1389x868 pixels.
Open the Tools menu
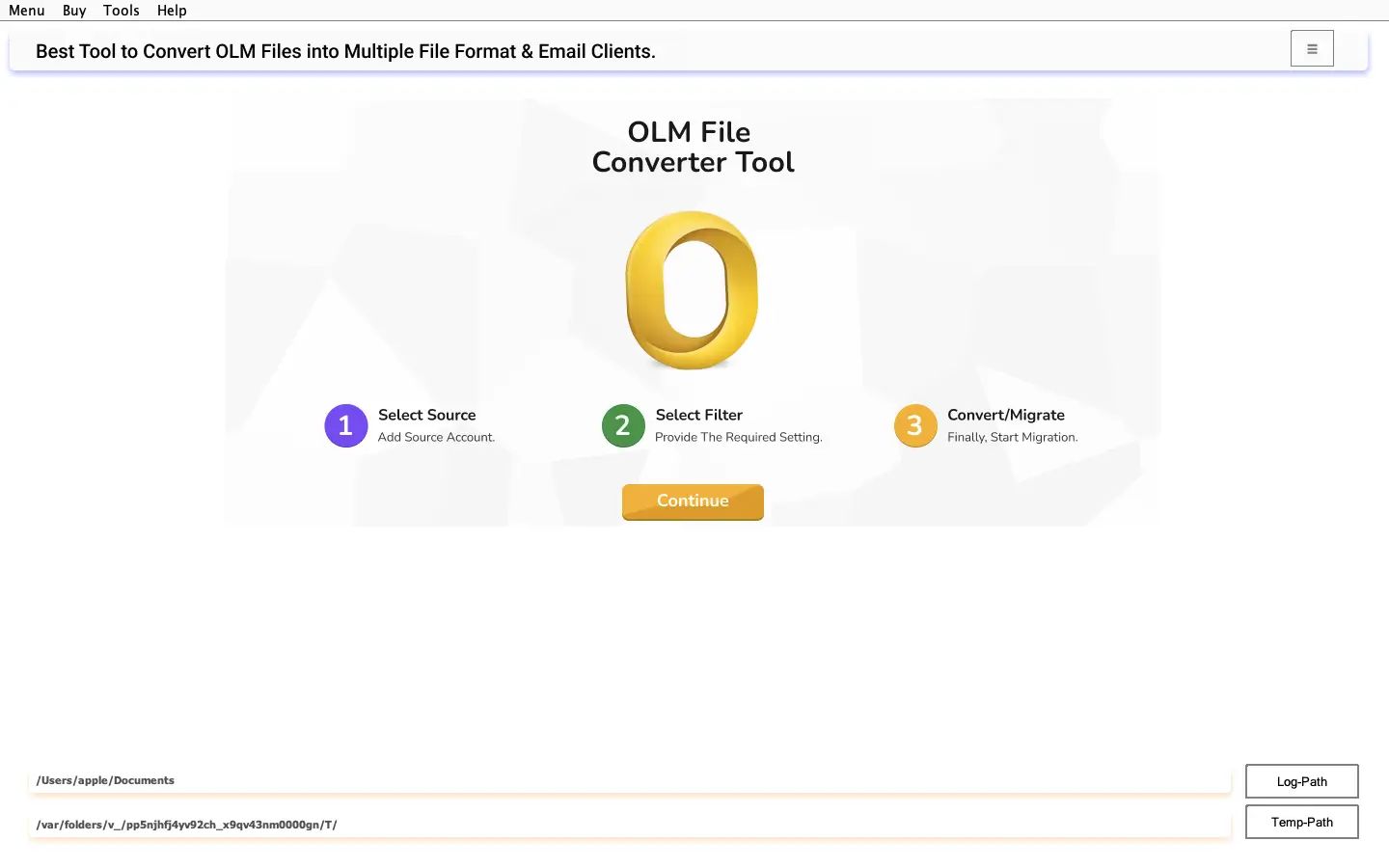click(121, 11)
